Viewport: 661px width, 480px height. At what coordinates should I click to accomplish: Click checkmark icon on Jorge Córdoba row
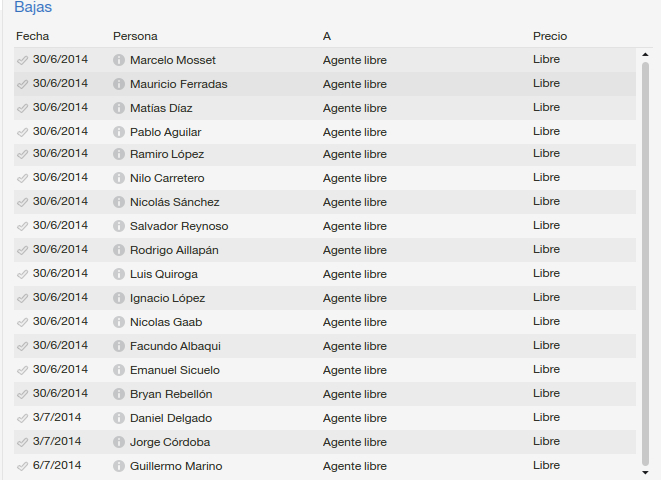22,442
